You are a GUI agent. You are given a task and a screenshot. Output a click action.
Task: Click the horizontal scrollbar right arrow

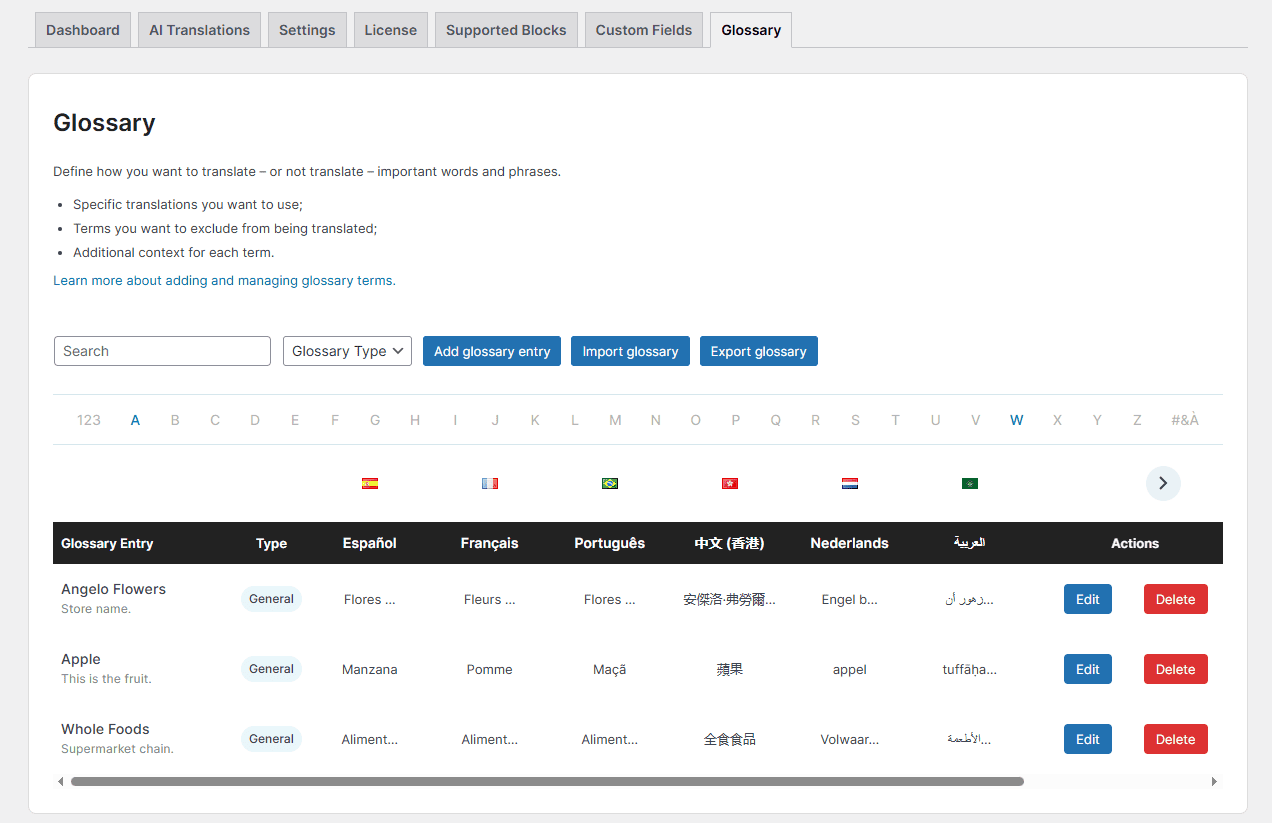click(x=1214, y=781)
